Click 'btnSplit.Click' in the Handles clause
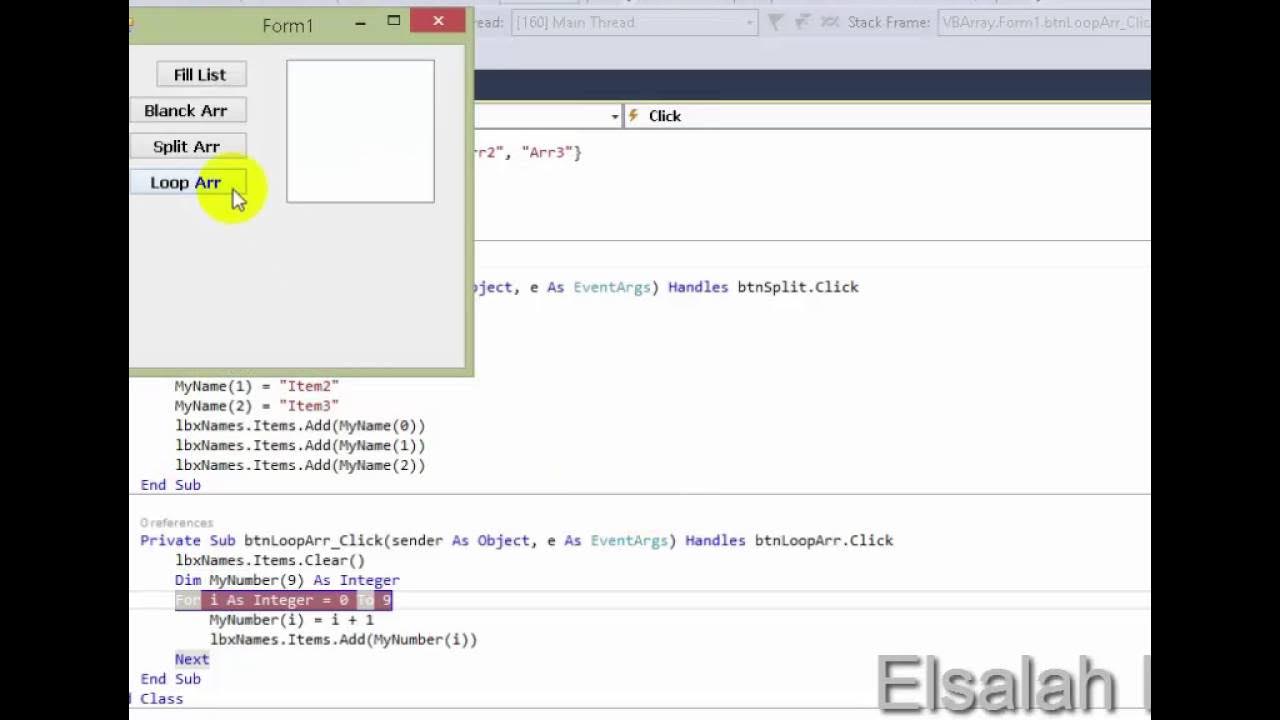 point(798,287)
